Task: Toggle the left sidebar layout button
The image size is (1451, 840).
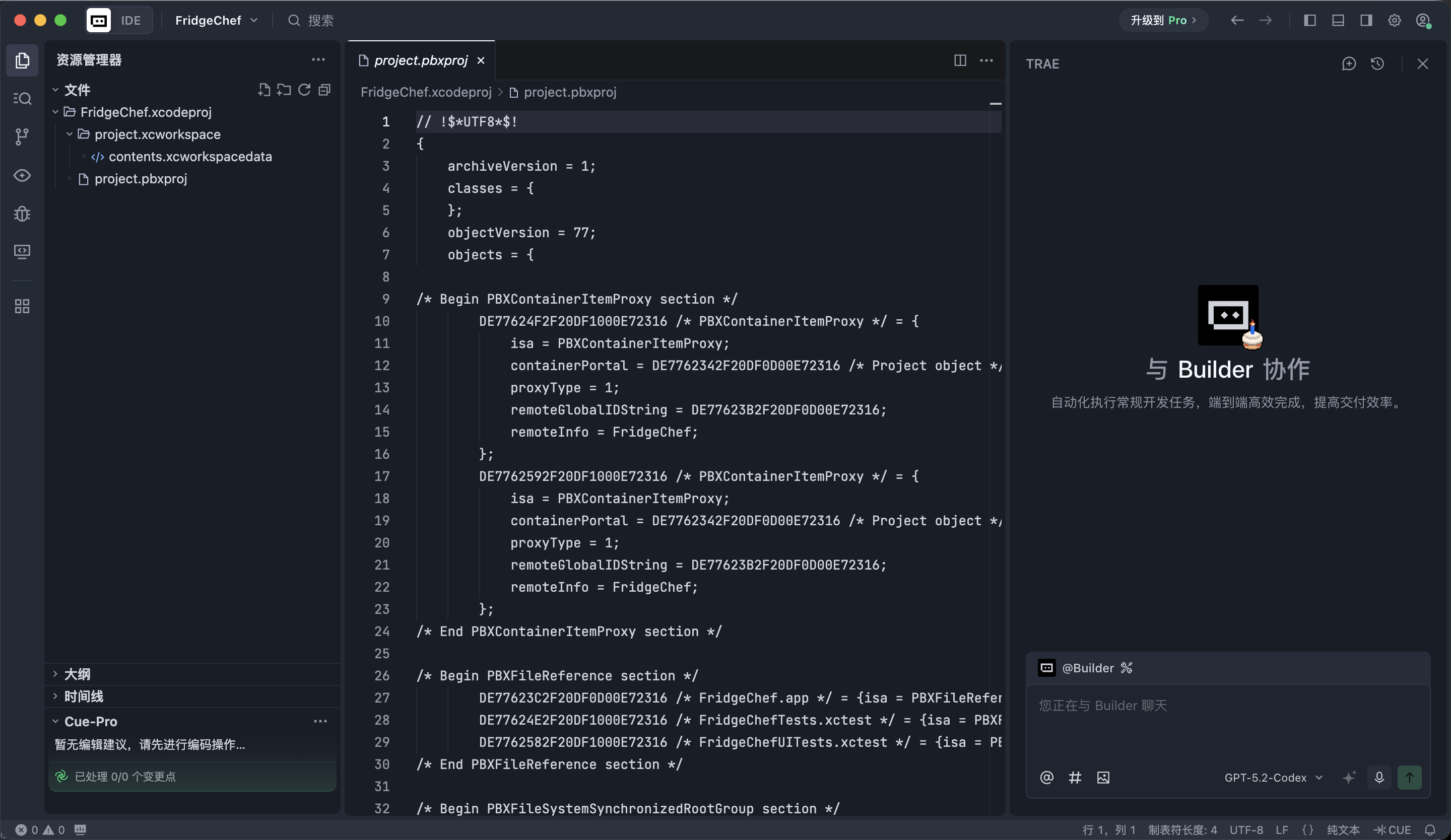Action: (1309, 21)
